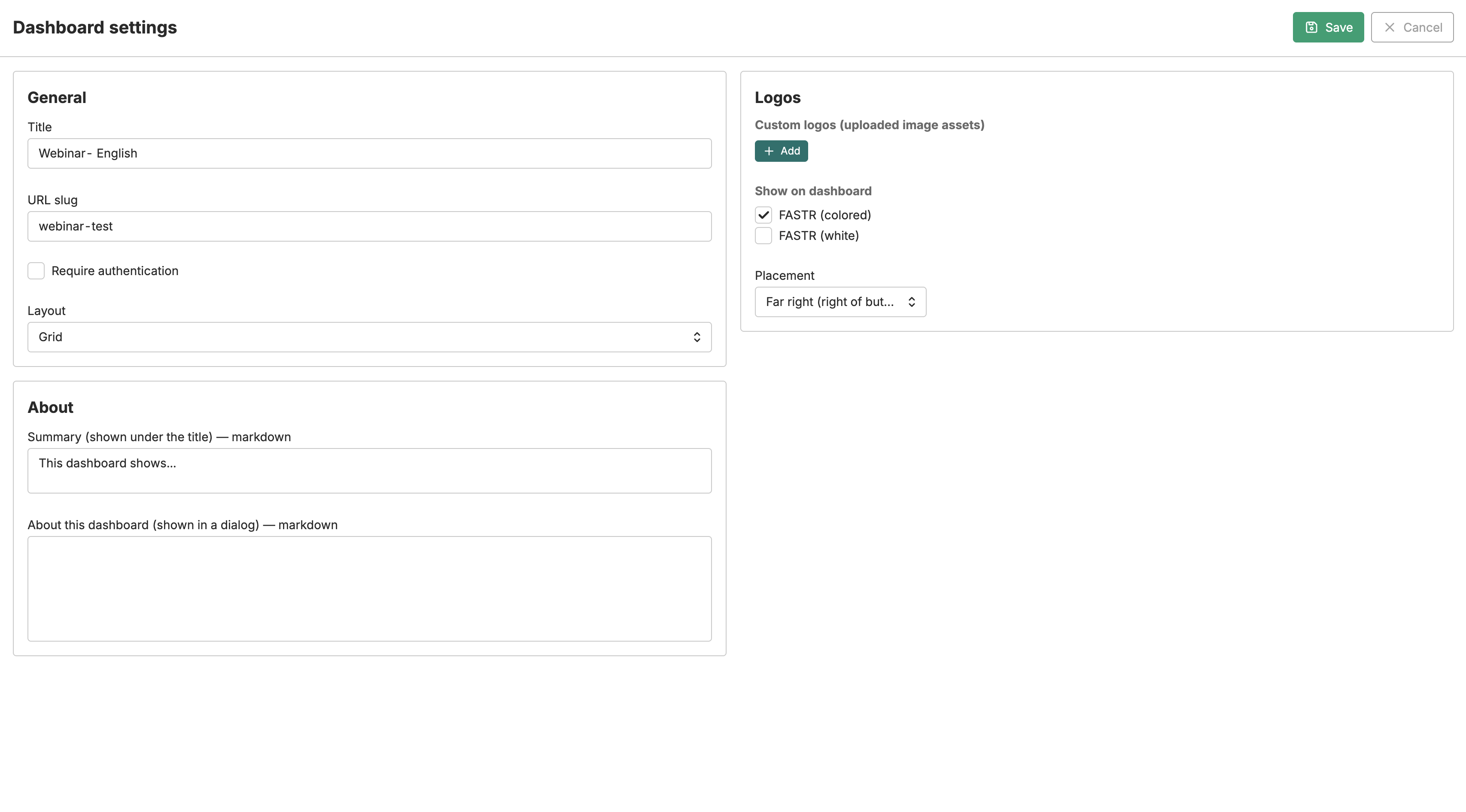Viewport: 1466px width, 812px height.
Task: Click the "Show on dashboard" label
Action: (813, 191)
